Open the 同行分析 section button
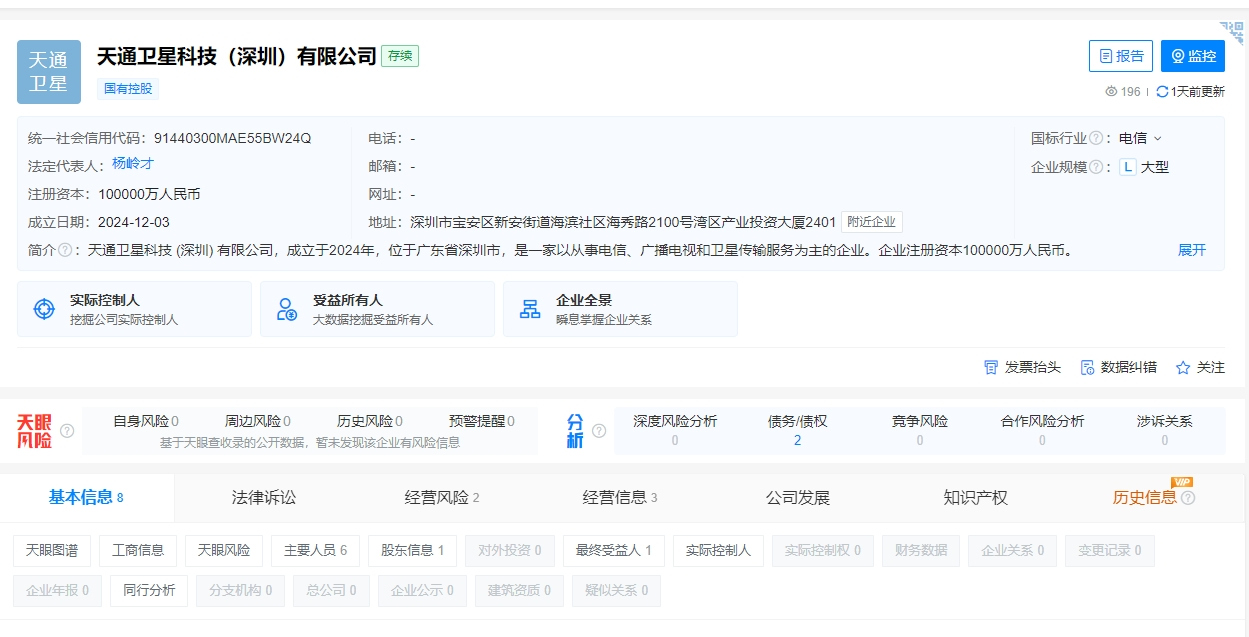Screen dimensions: 1249x637 [148, 591]
